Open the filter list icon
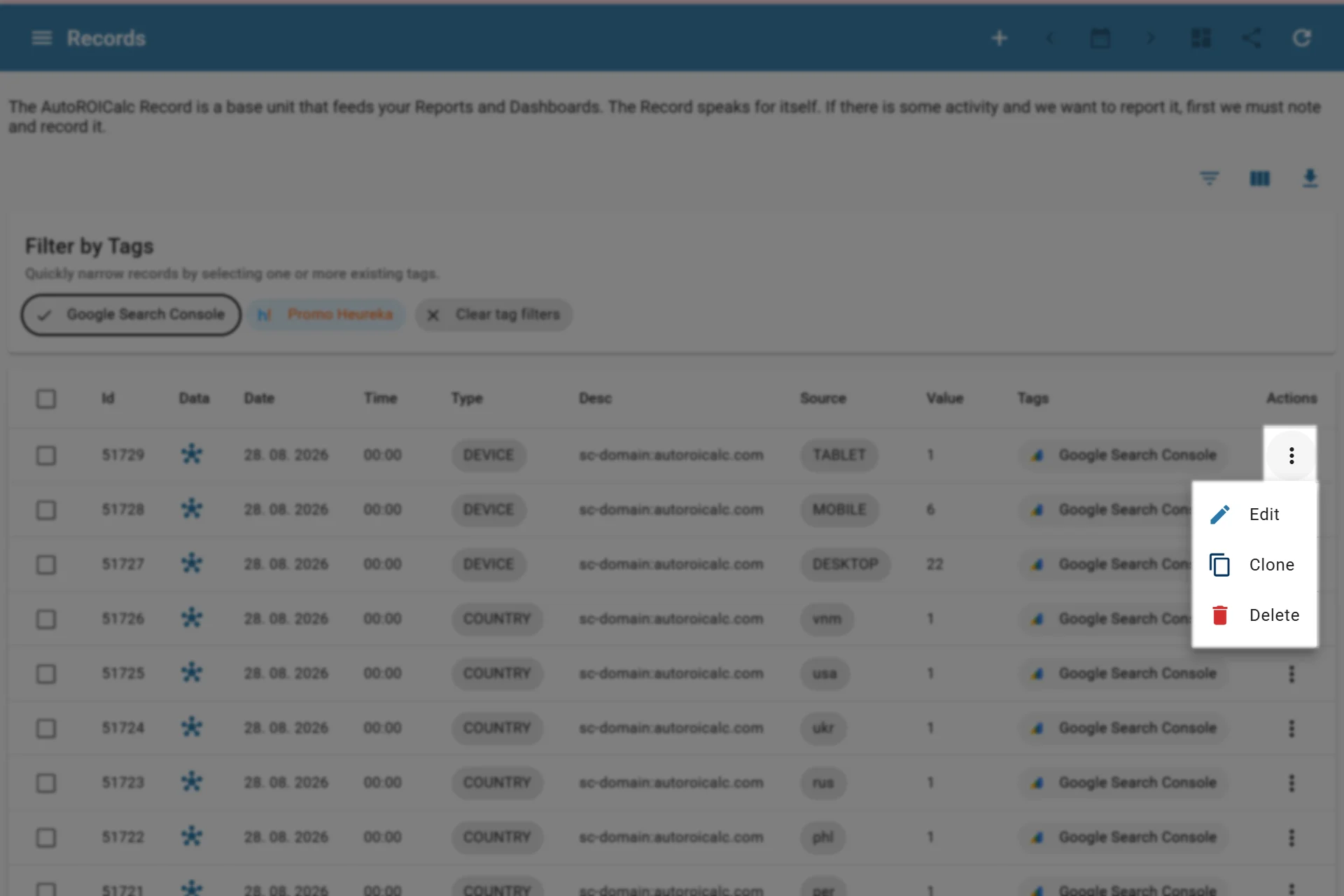Screen dimensions: 1344x896 1210,178
